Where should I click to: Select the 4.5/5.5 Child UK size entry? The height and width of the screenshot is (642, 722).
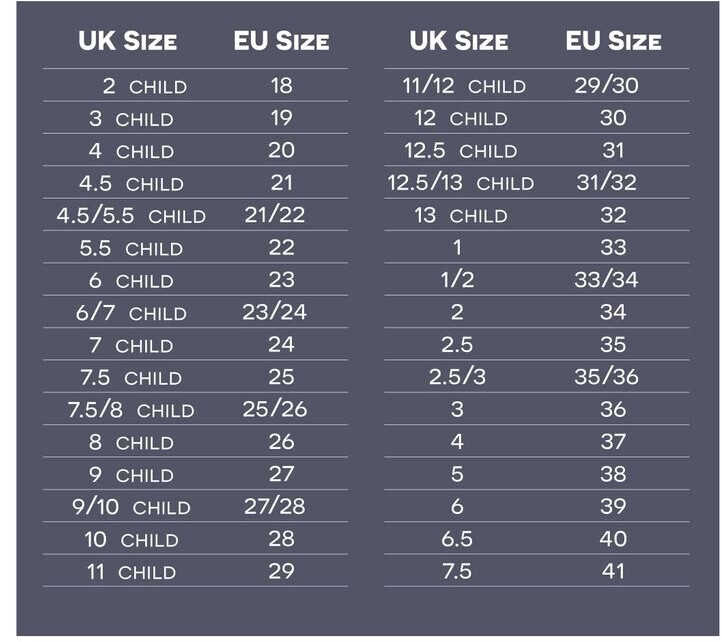131,216
